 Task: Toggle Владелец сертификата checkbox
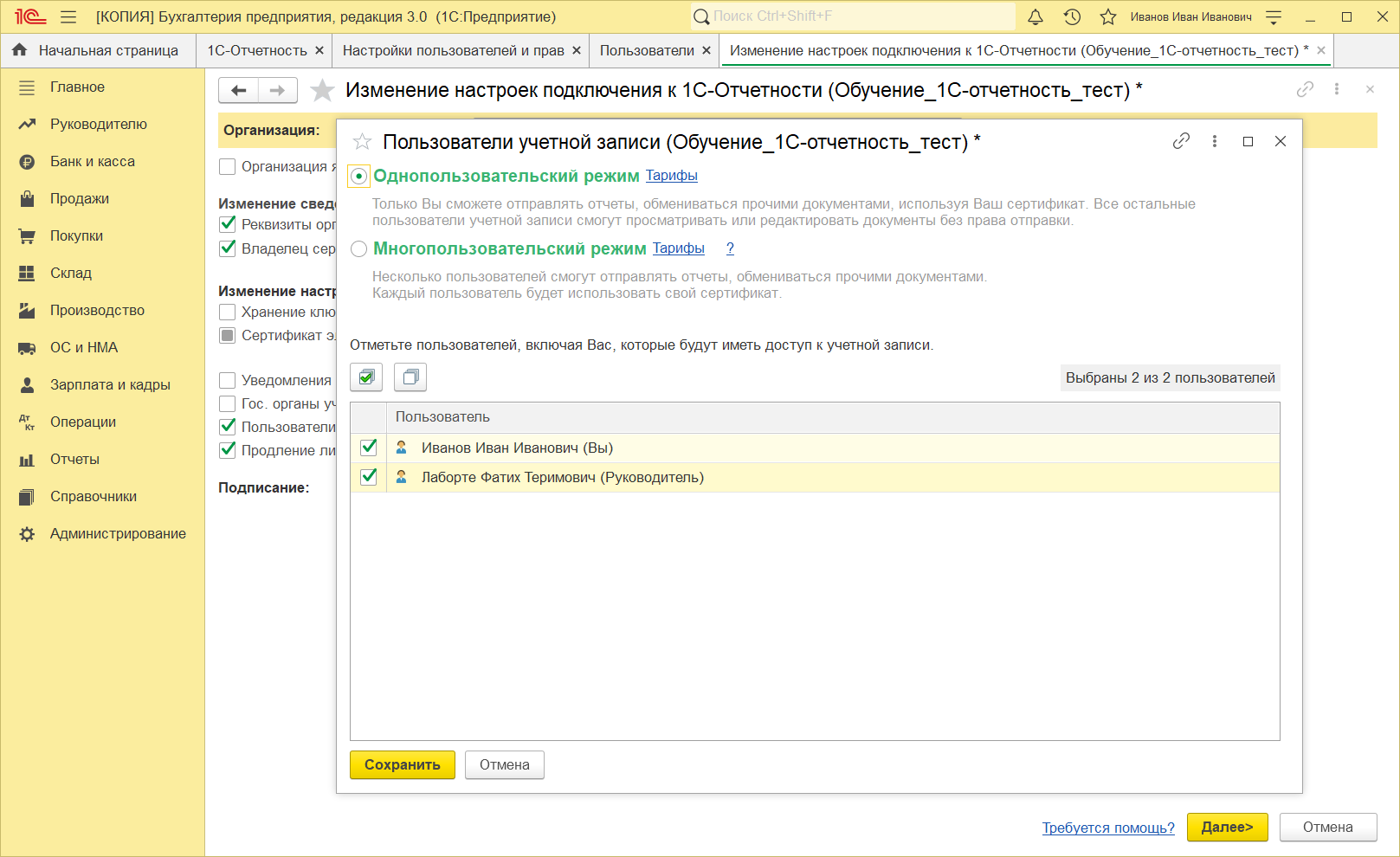228,248
